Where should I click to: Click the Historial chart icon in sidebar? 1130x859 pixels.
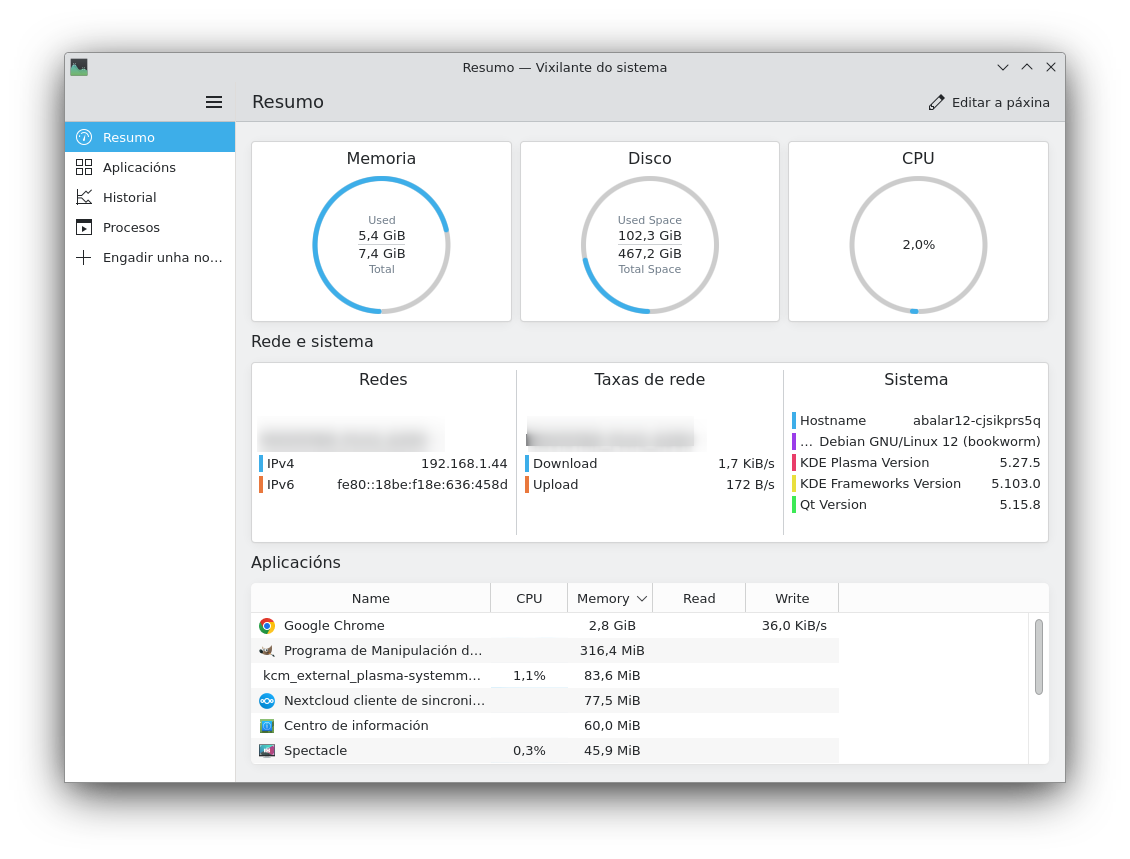click(84, 197)
